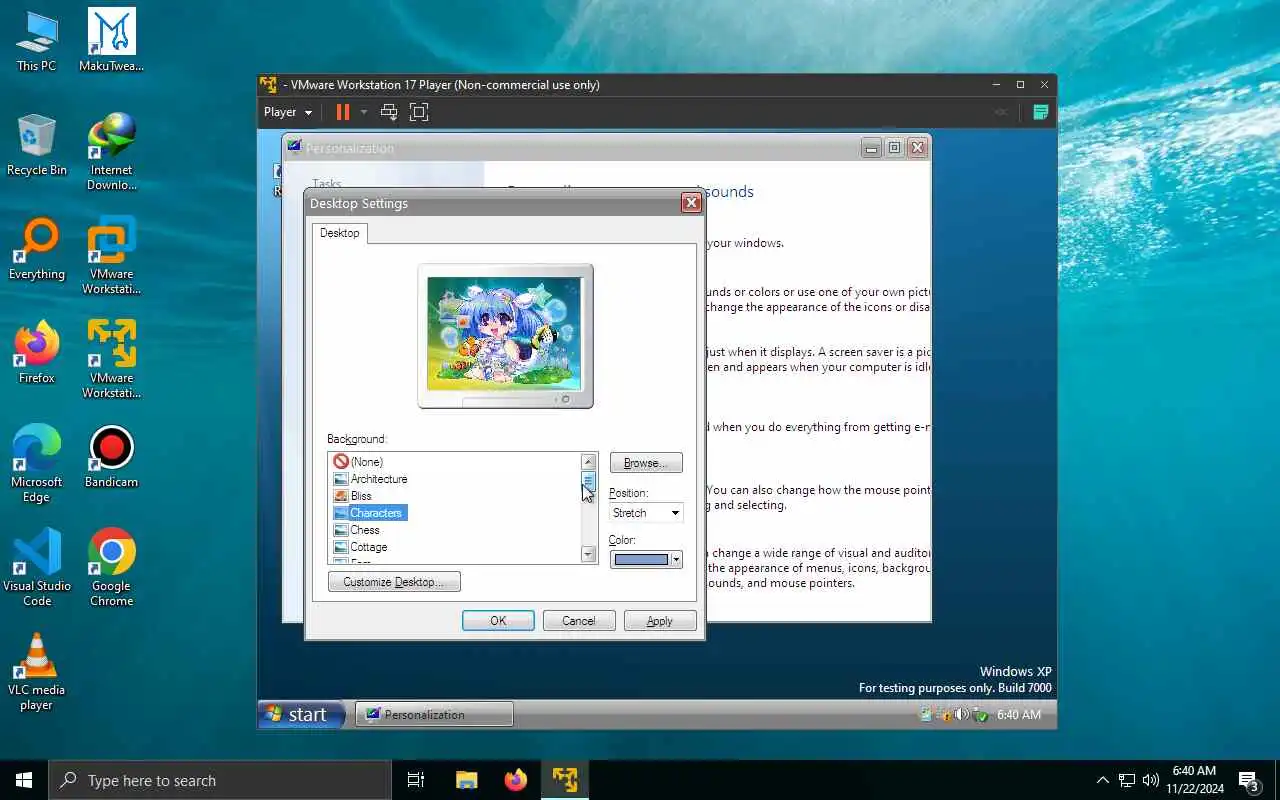Viewport: 1280px width, 800px height.
Task: Close the Desktop Settings dialog
Action: 691,203
